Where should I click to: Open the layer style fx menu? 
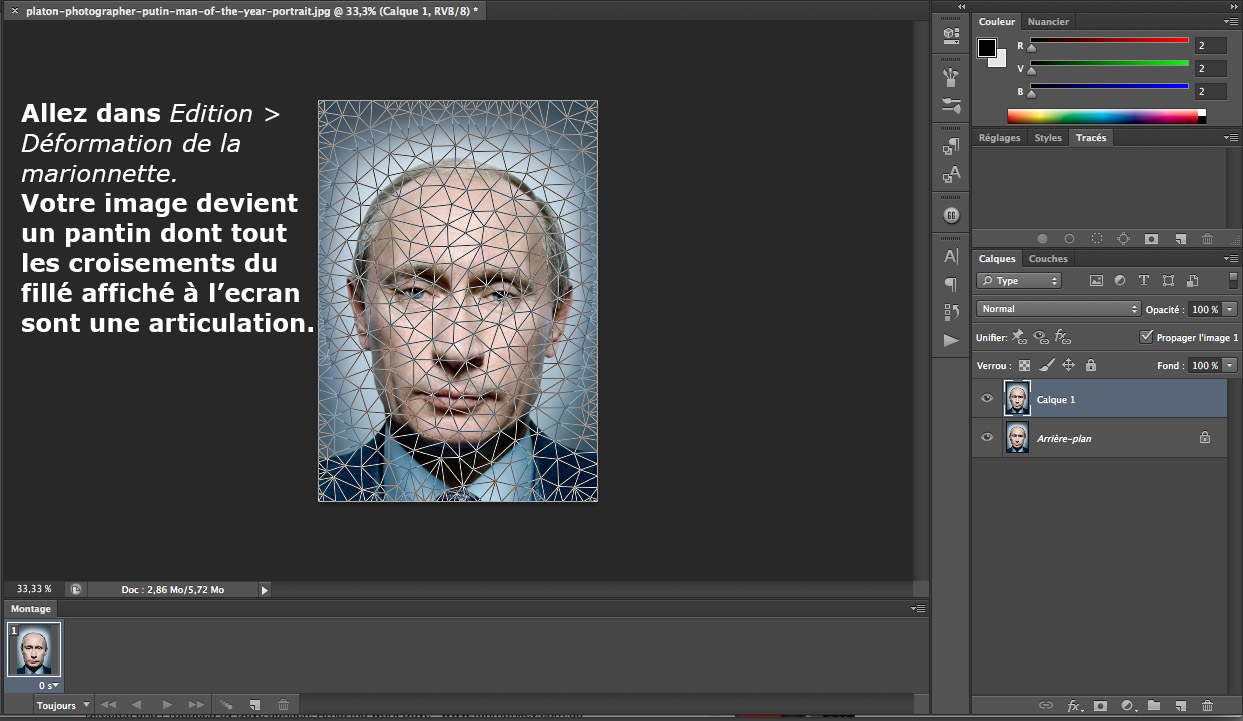pyautogui.click(x=1074, y=706)
